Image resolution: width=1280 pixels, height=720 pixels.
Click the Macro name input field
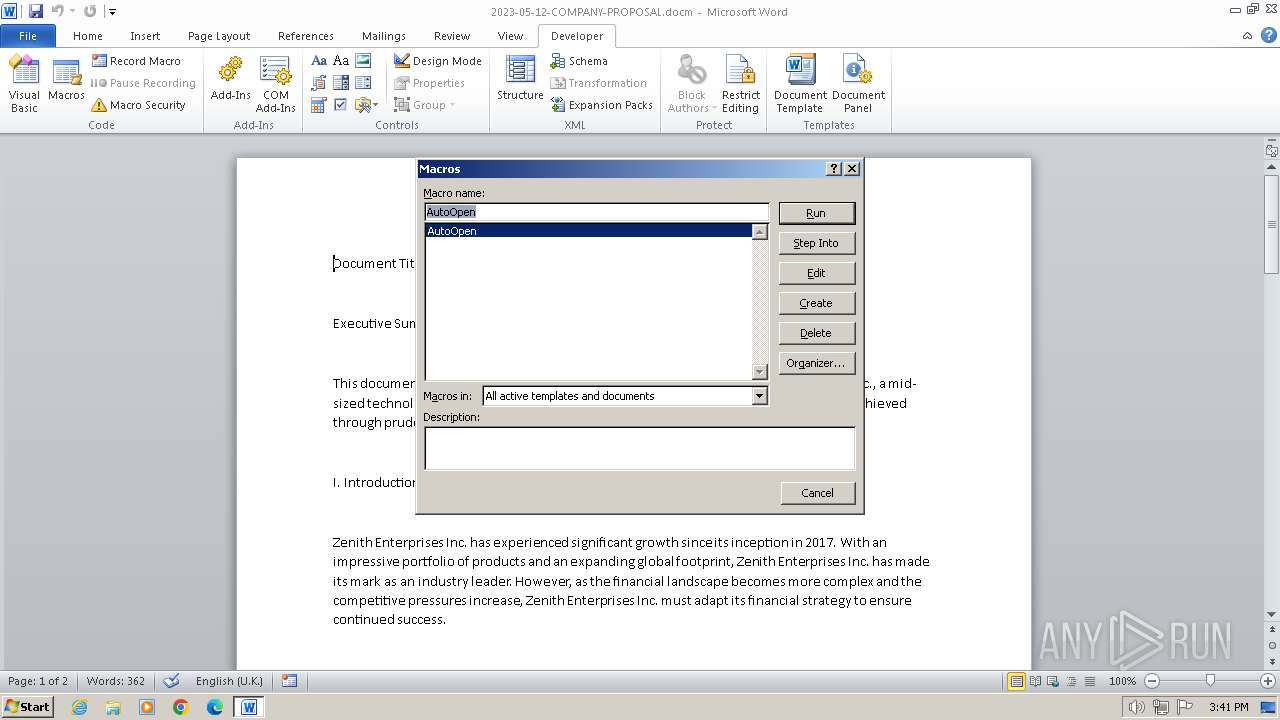pyautogui.click(x=596, y=212)
